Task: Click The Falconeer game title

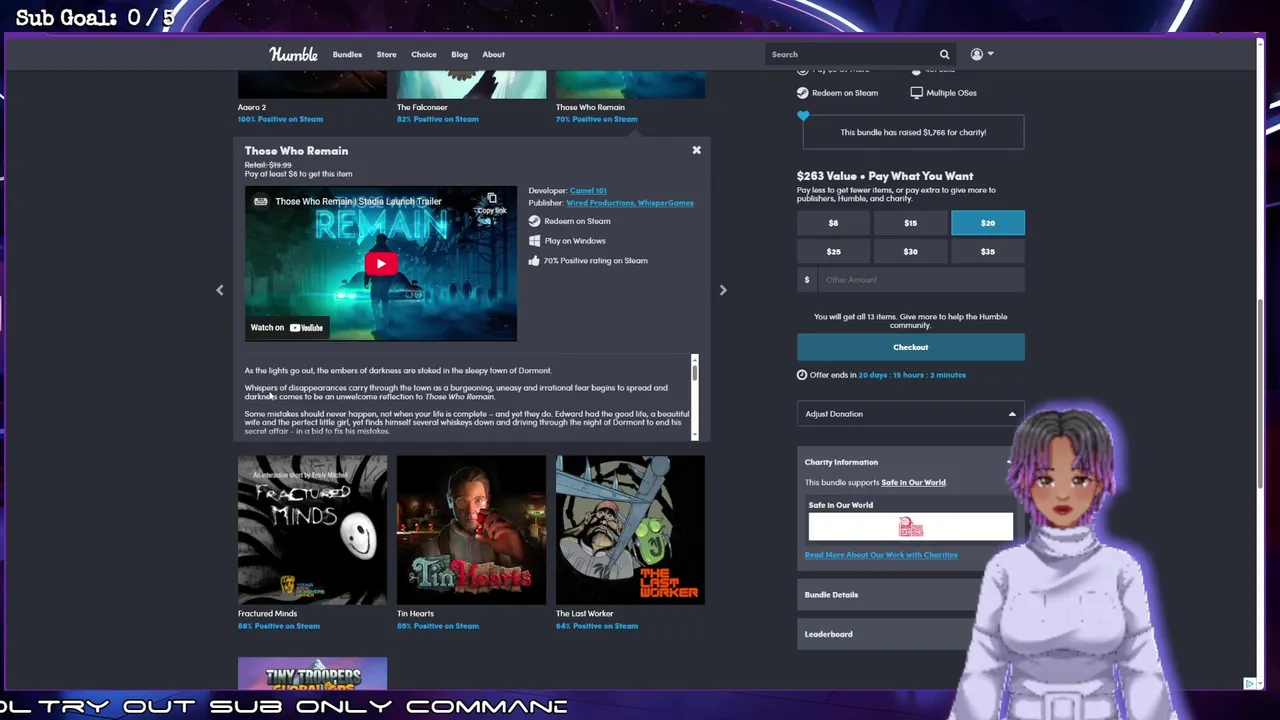Action: coord(422,107)
